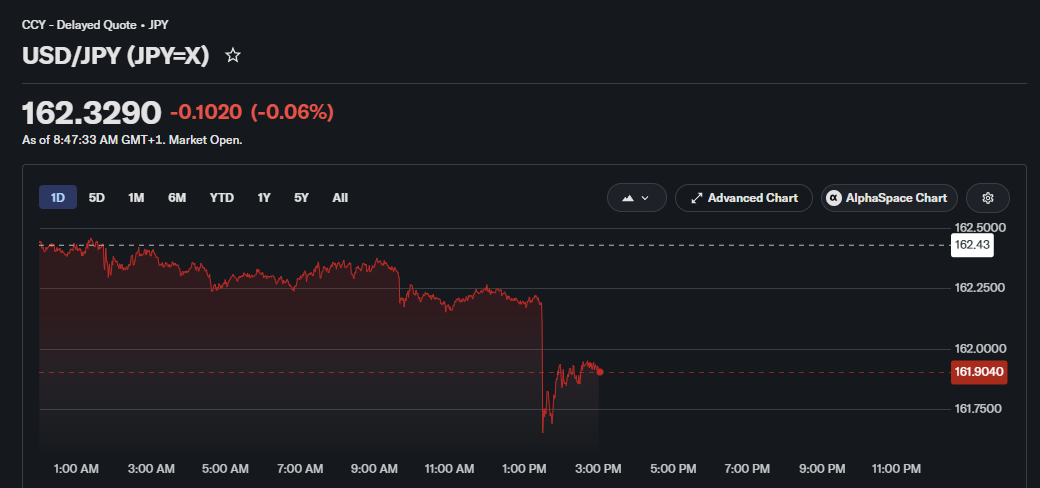Select the 1Y time range
This screenshot has width=1040, height=488.
point(264,198)
